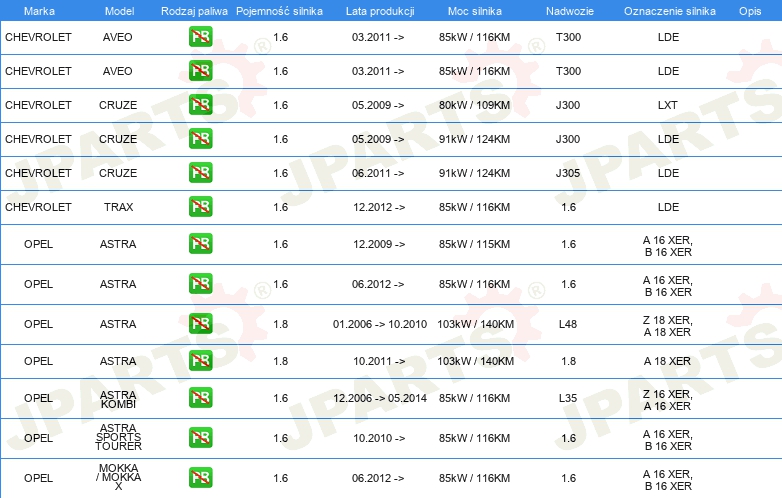782x498 pixels.
Task: Click CHEVROLET in the TRAX row
Action: click(x=38, y=207)
